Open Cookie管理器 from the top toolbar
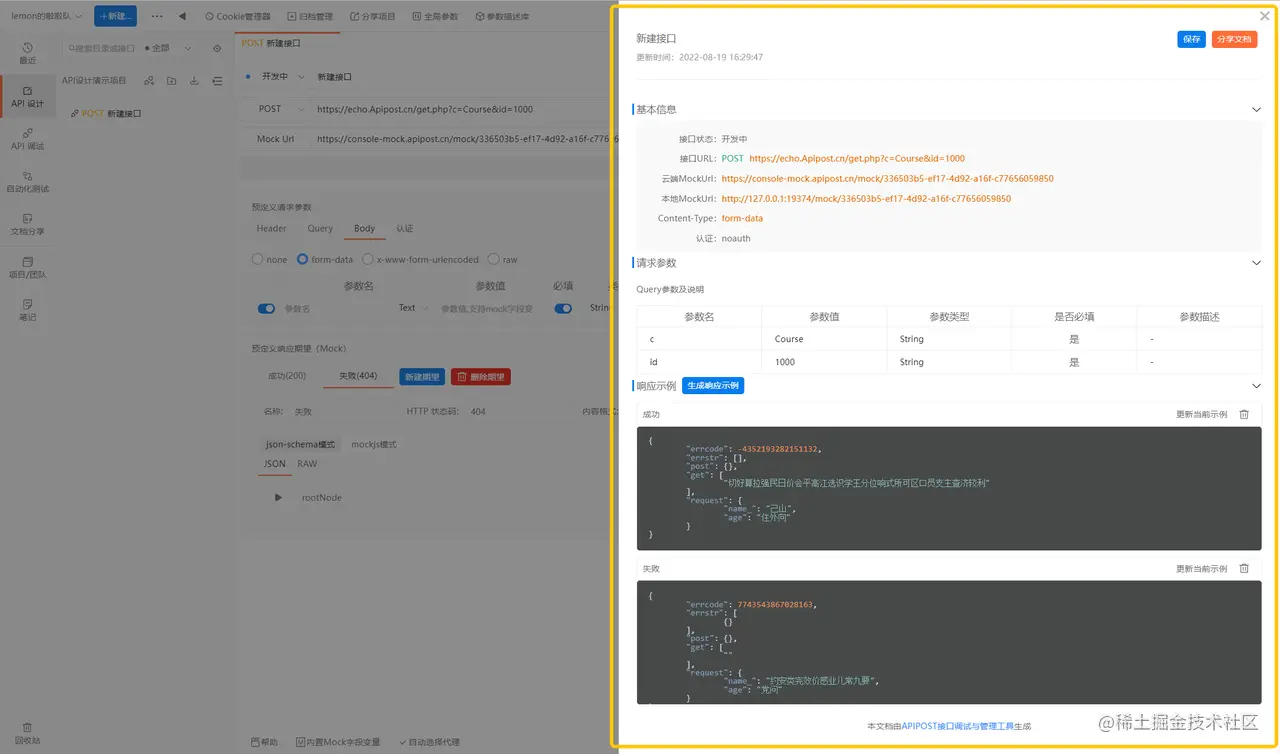Image resolution: width=1280 pixels, height=754 pixels. 237,16
